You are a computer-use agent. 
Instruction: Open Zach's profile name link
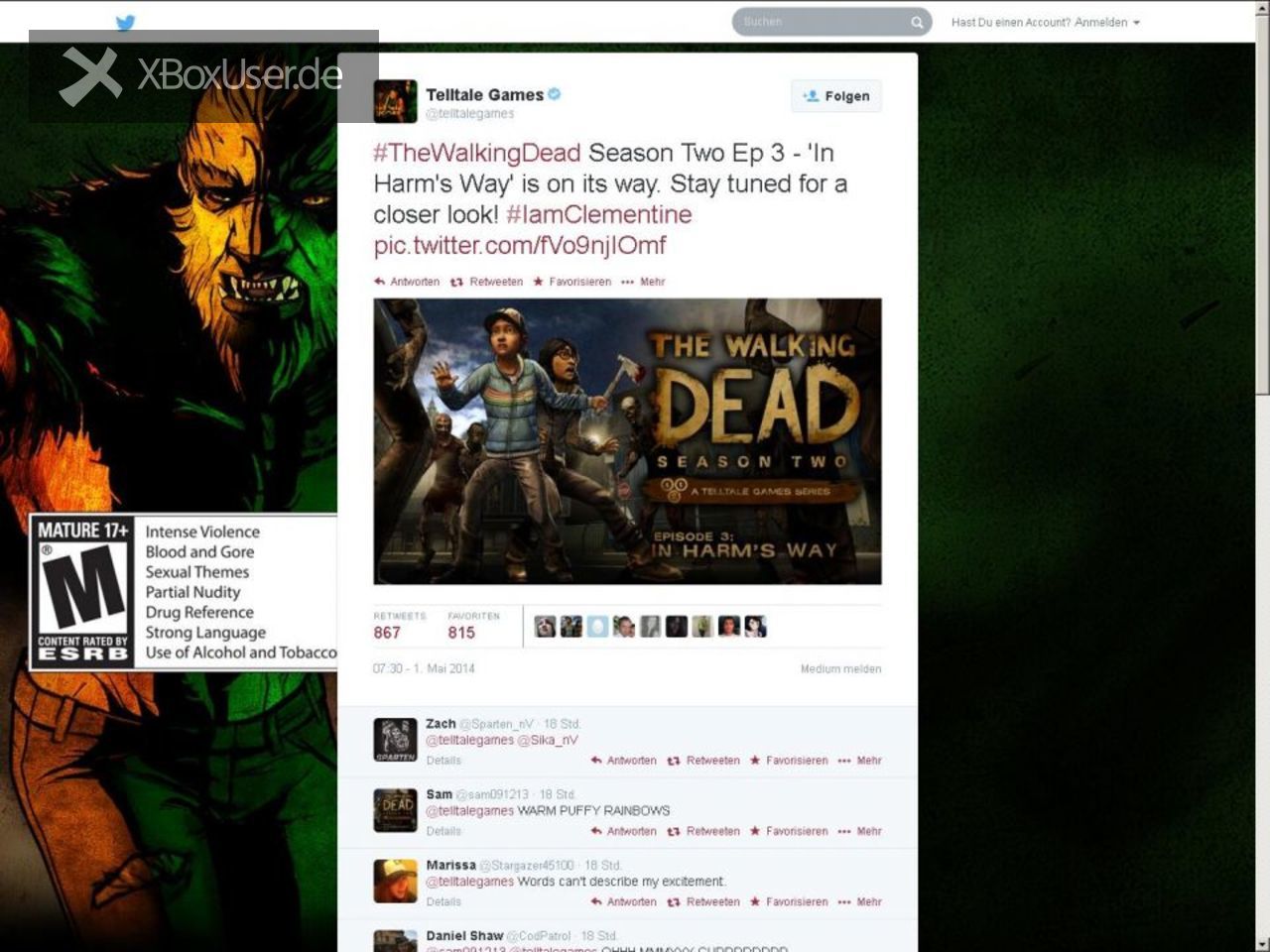click(x=441, y=724)
